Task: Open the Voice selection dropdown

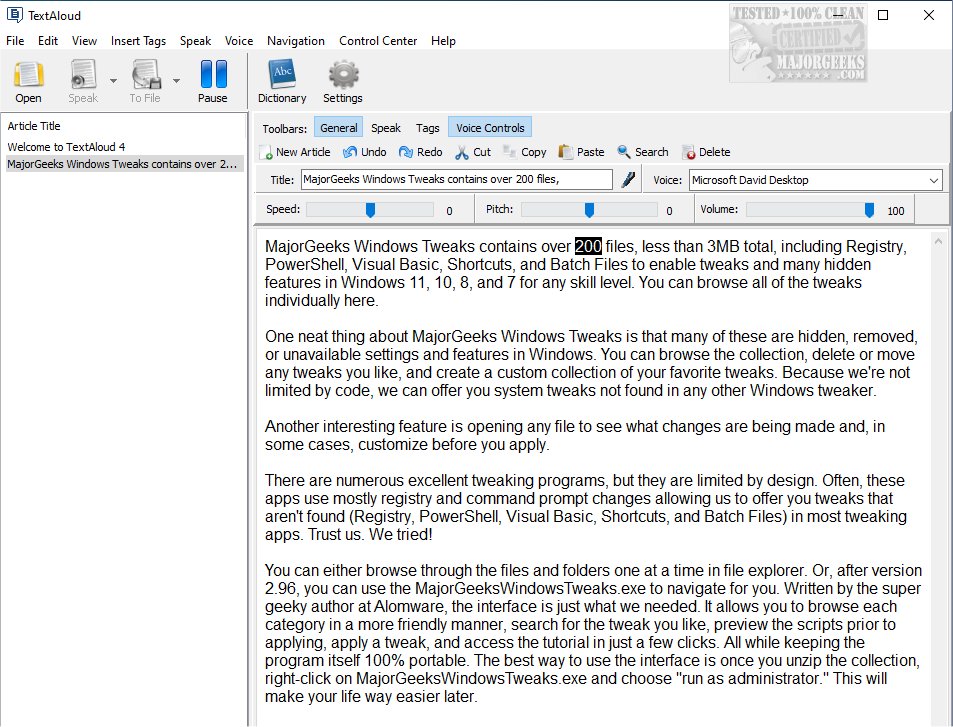Action: coord(934,181)
